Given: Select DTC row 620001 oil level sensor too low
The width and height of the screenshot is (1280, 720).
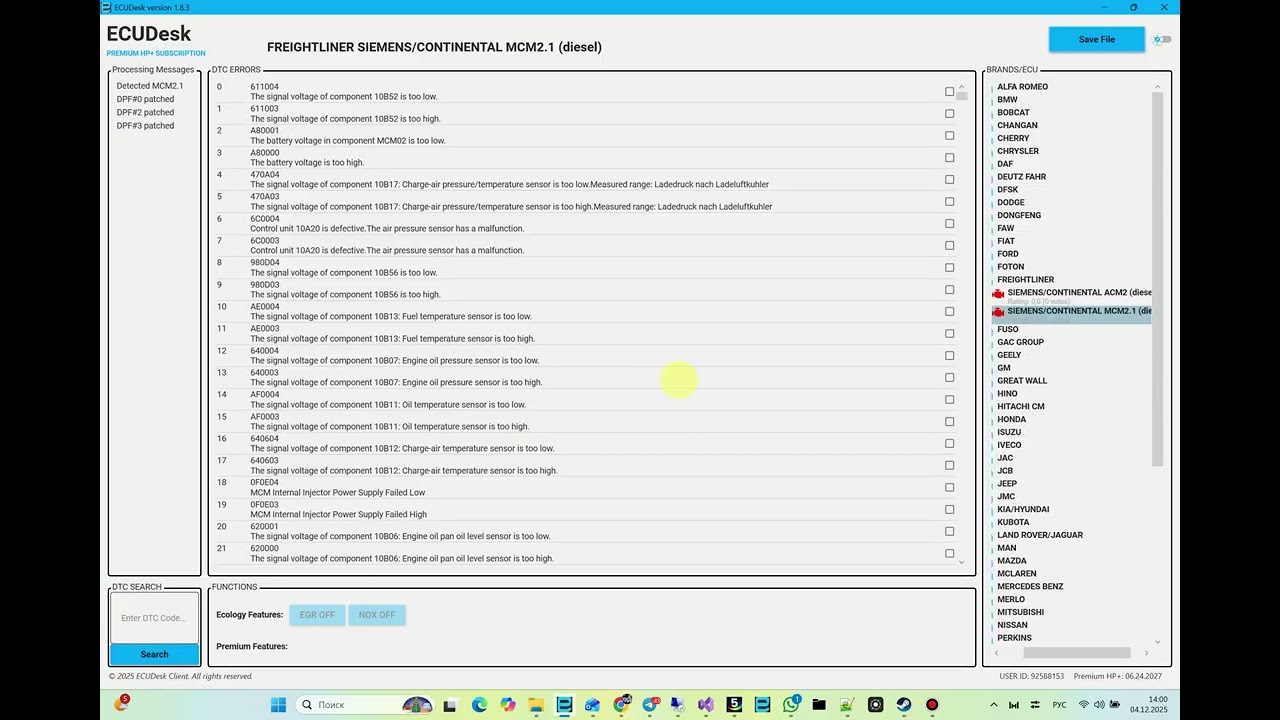Looking at the screenshot, I should (586, 532).
